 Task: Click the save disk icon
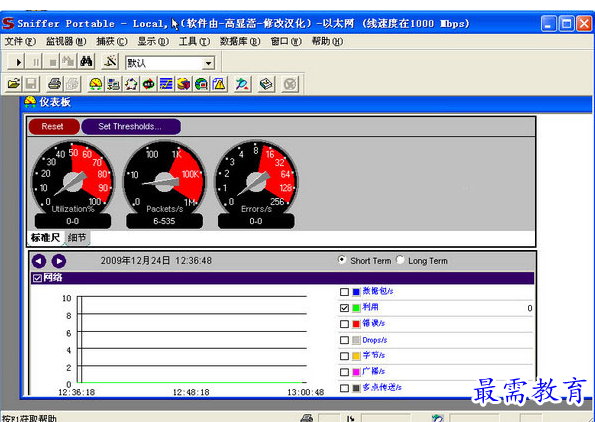(31, 83)
